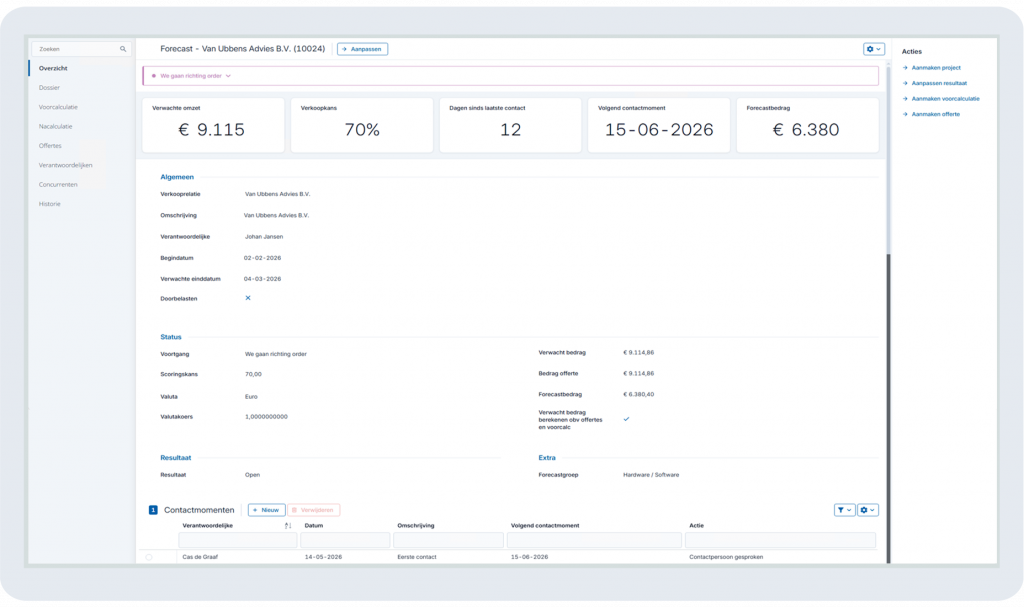Click the Contactmomenten count badge
The image size is (1024, 607).
(153, 510)
